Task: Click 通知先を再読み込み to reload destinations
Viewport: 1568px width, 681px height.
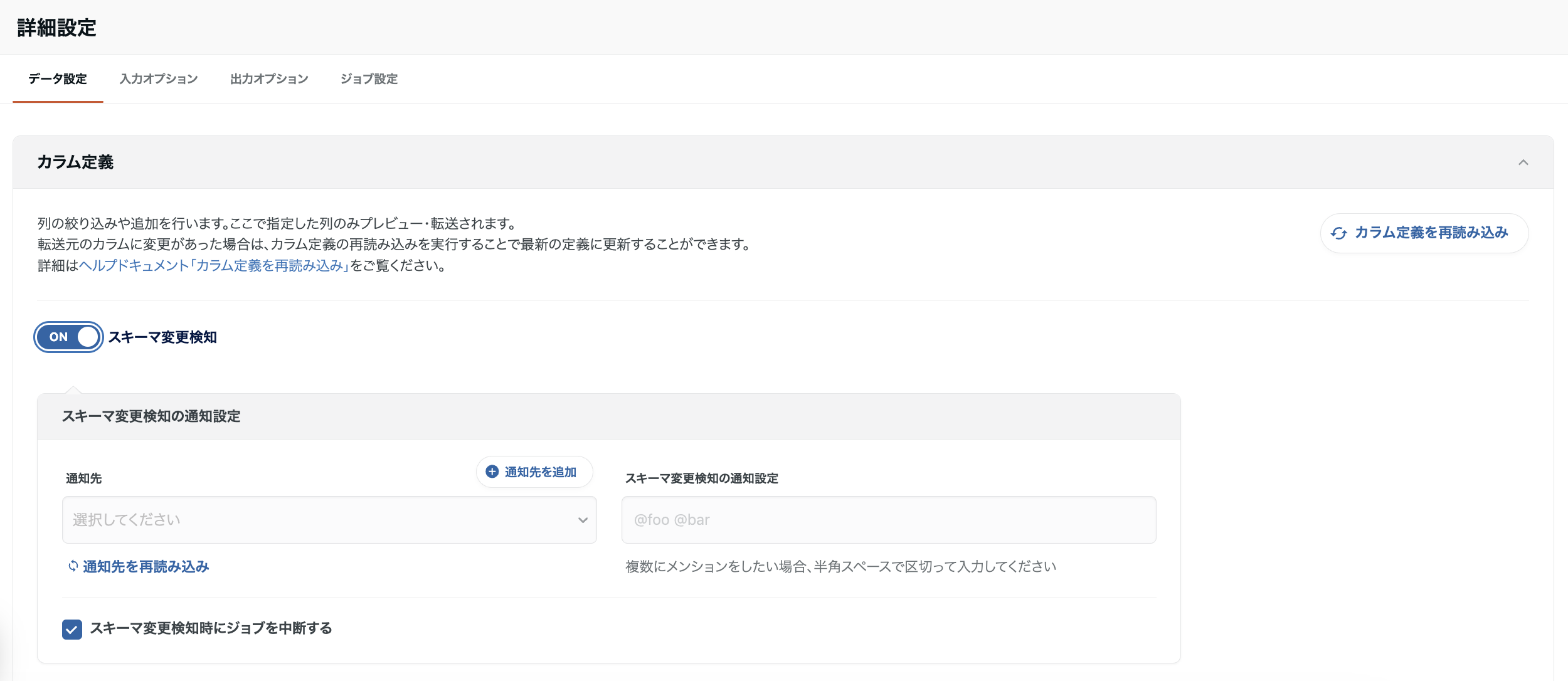Action: 145,566
